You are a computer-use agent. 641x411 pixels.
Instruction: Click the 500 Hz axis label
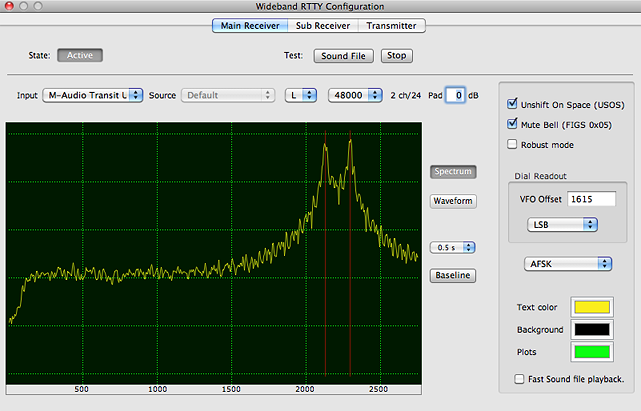[81, 389]
